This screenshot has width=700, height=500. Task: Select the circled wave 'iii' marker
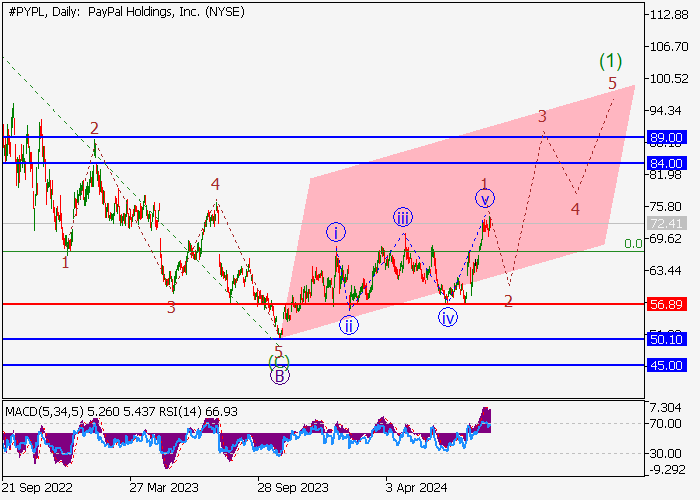(403, 217)
